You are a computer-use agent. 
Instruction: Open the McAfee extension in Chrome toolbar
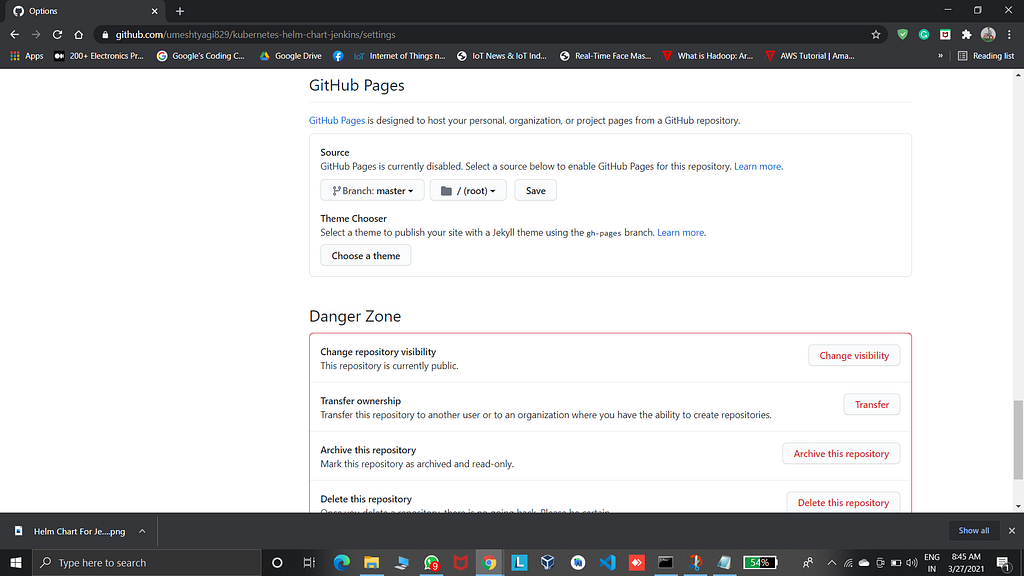[945, 35]
